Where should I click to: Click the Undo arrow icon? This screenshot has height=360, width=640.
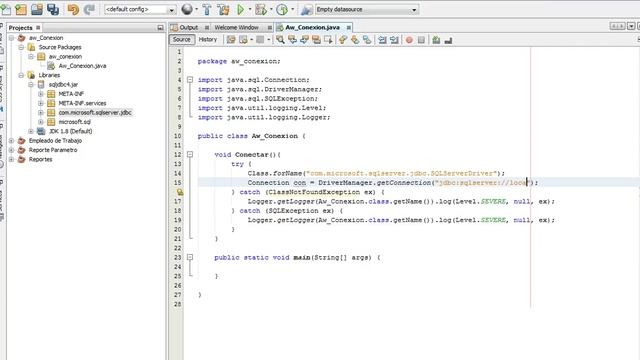[x=73, y=9]
